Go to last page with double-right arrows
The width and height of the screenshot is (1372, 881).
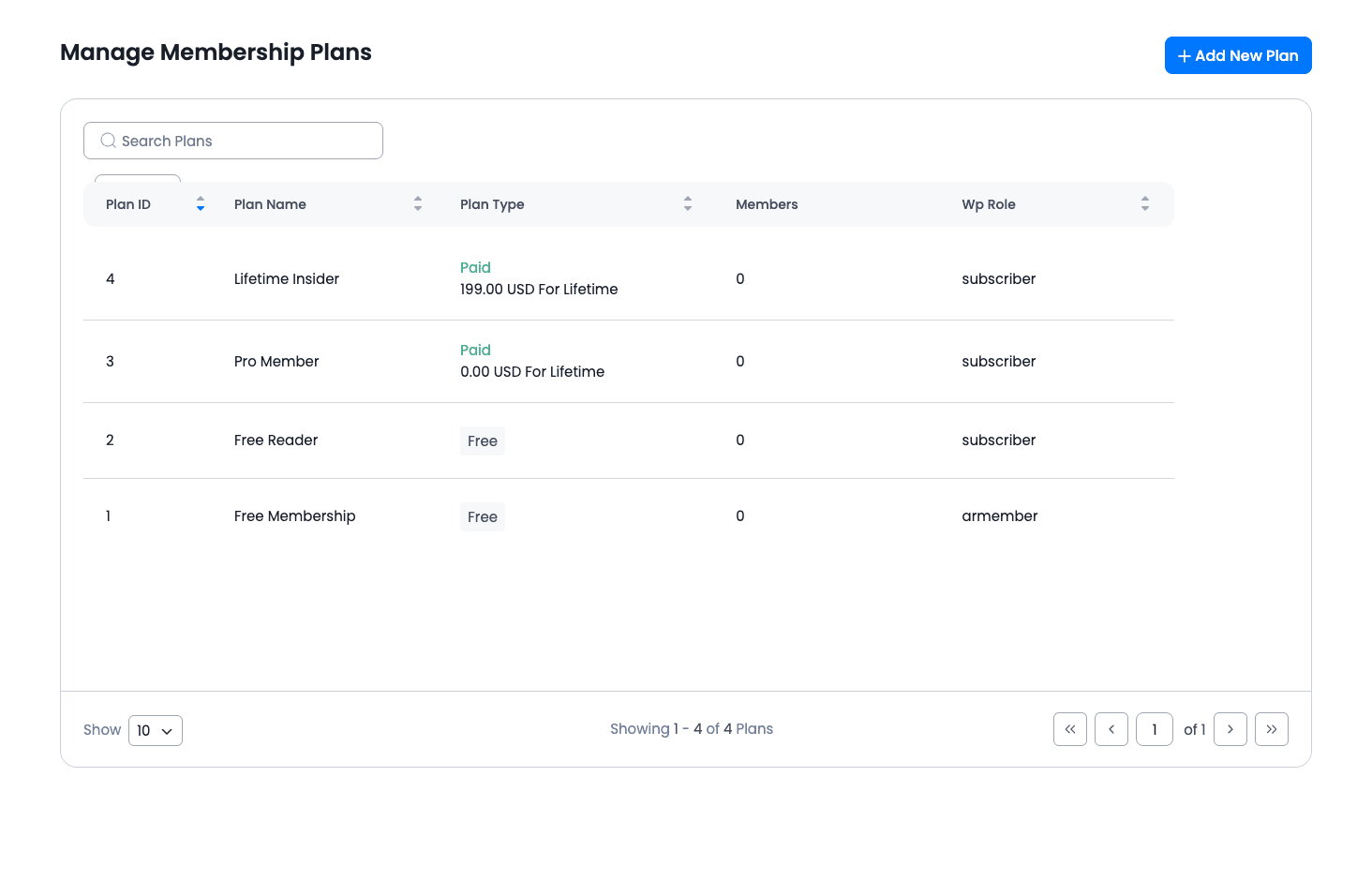coord(1272,729)
